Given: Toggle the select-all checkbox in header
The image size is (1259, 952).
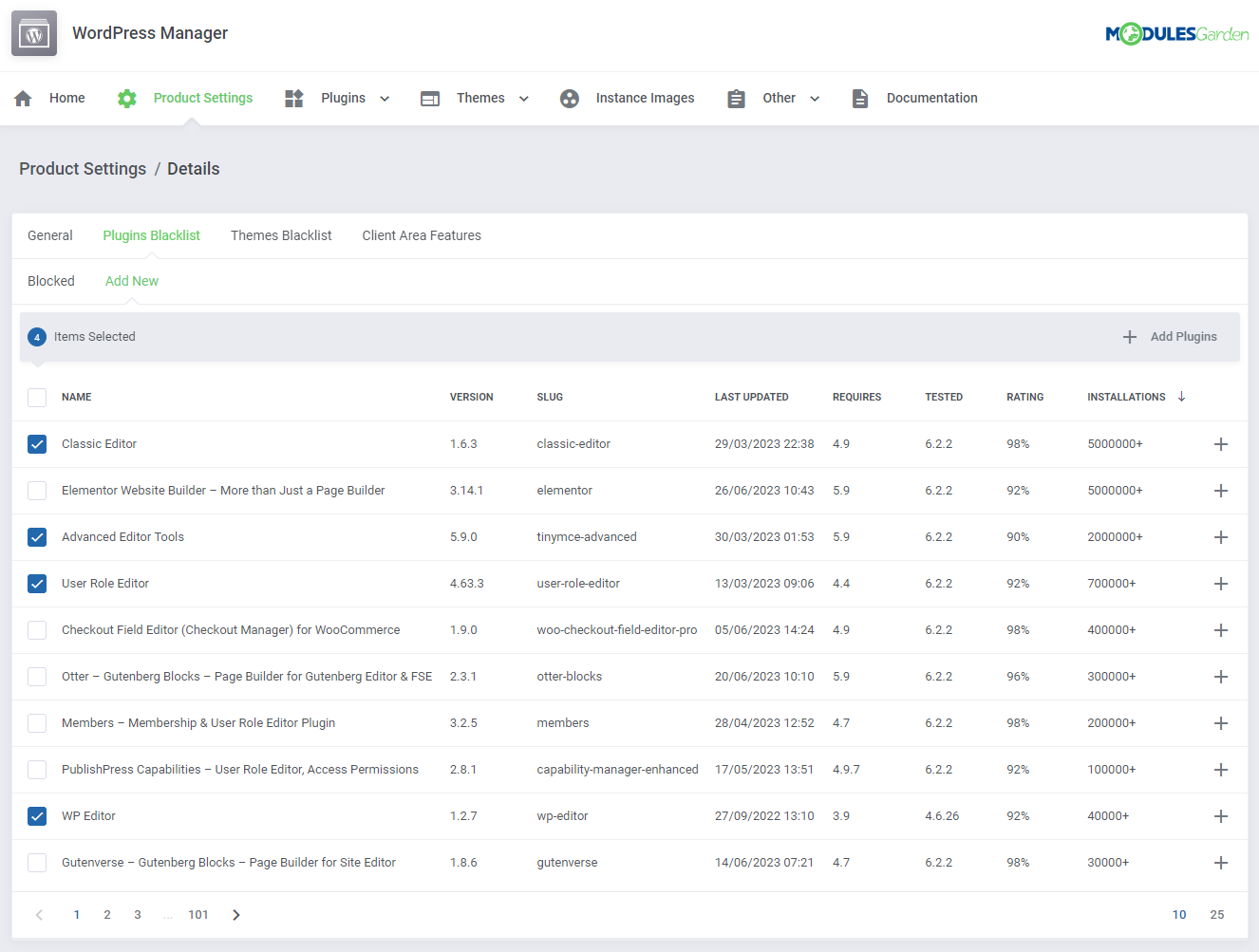Looking at the screenshot, I should pos(37,398).
